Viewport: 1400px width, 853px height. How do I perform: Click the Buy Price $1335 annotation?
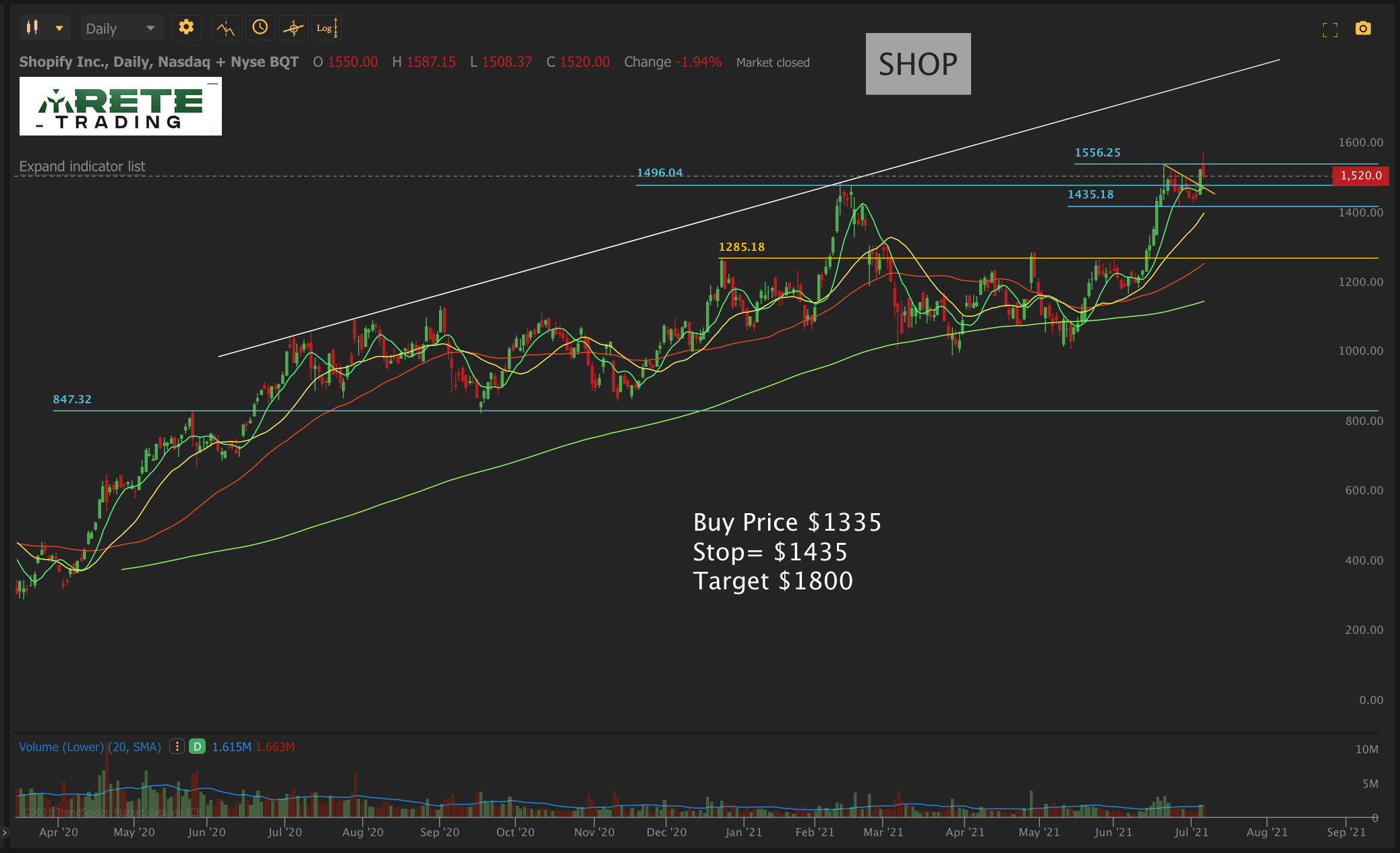coord(787,523)
